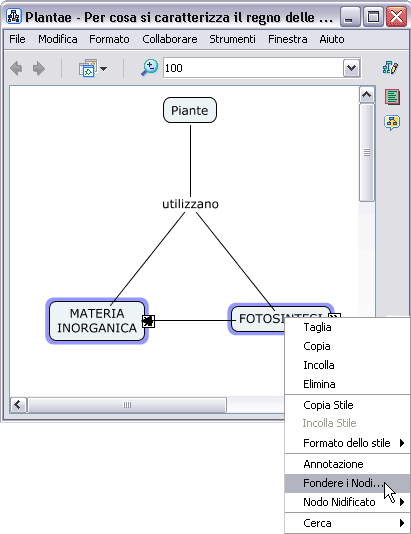
Task: Open the views window icon in toolbar
Action: tap(88, 68)
